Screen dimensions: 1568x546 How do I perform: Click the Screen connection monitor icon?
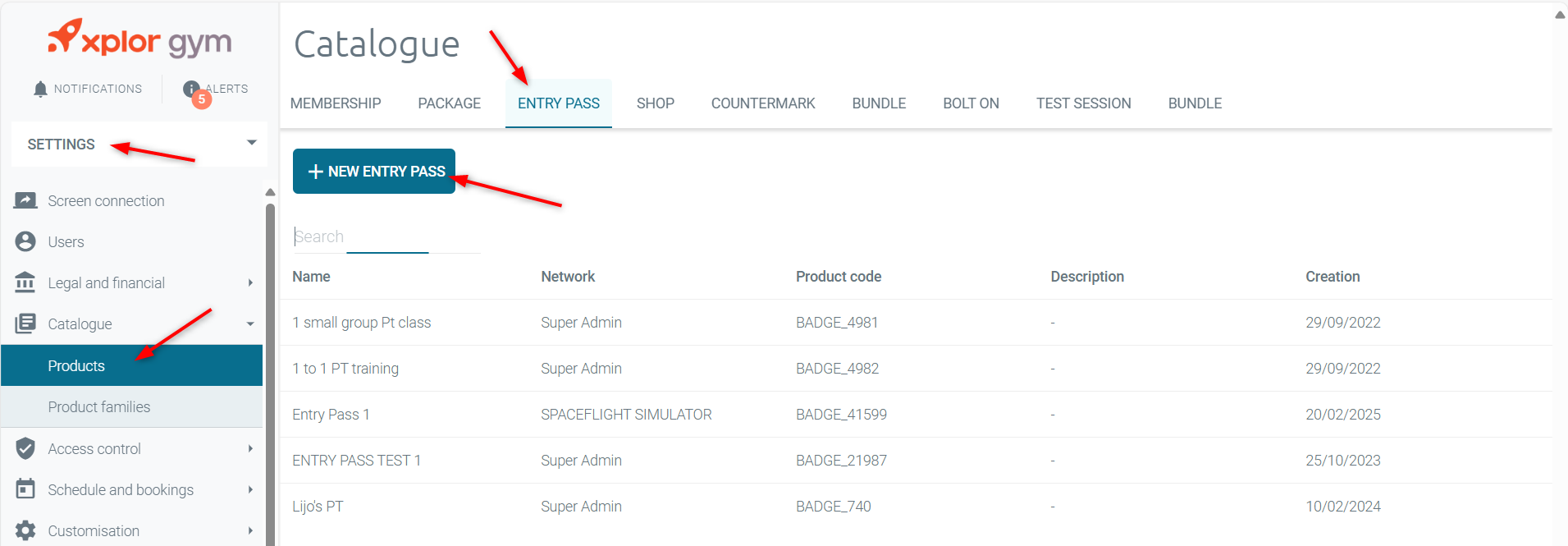coord(25,200)
